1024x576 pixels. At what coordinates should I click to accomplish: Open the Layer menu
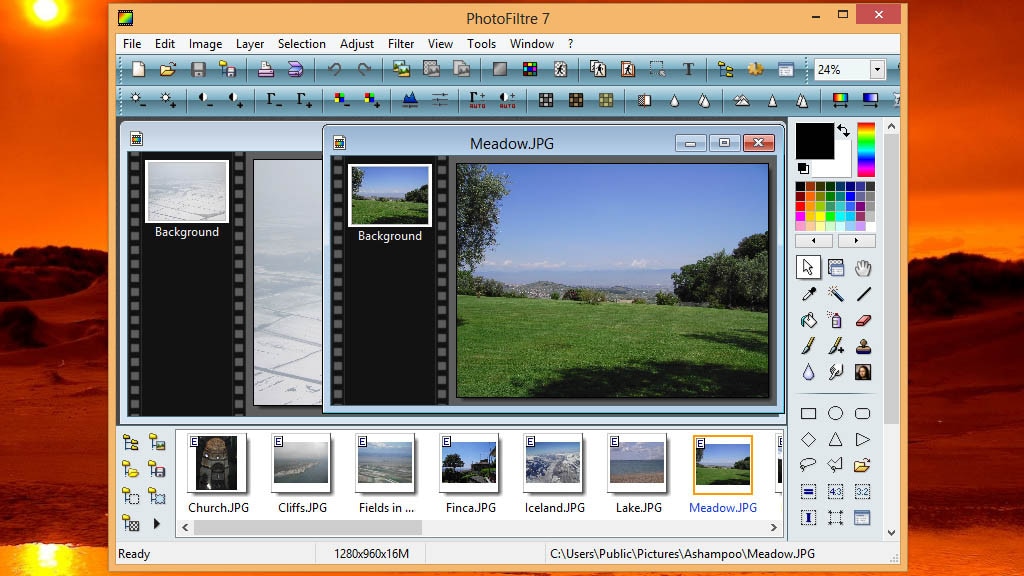(249, 44)
